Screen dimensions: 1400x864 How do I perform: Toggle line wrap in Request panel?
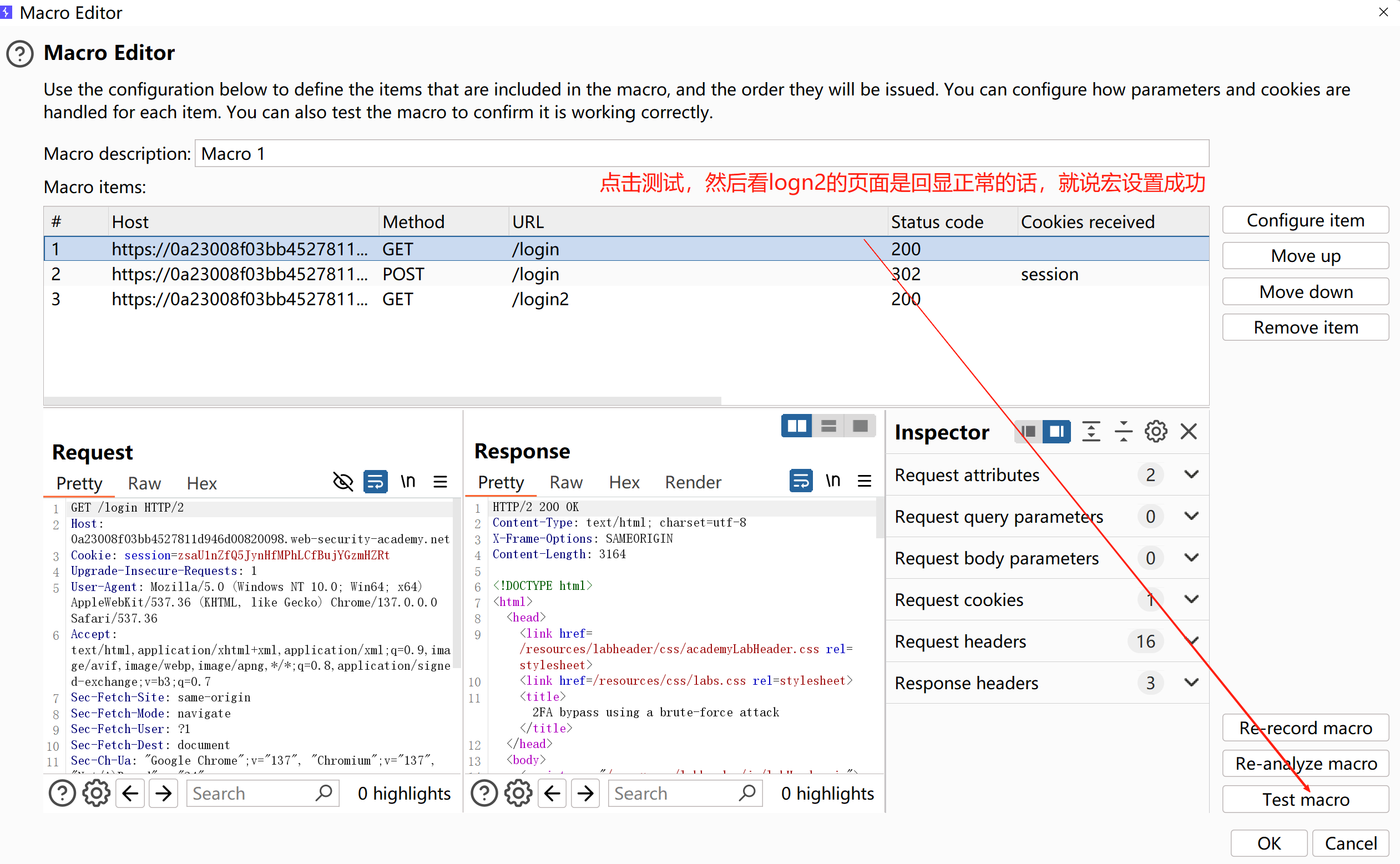click(x=376, y=482)
